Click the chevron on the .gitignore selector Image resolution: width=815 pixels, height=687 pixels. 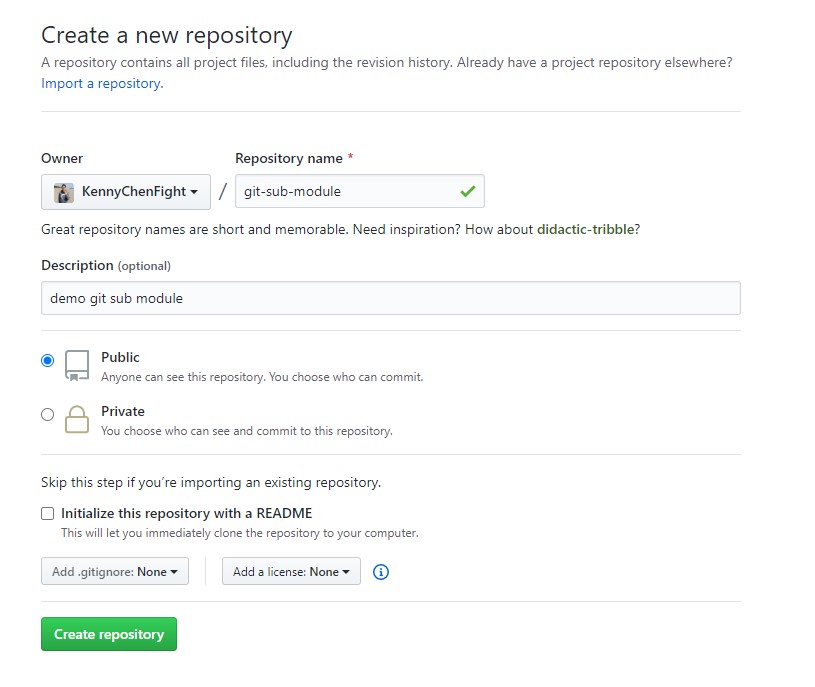(x=175, y=571)
